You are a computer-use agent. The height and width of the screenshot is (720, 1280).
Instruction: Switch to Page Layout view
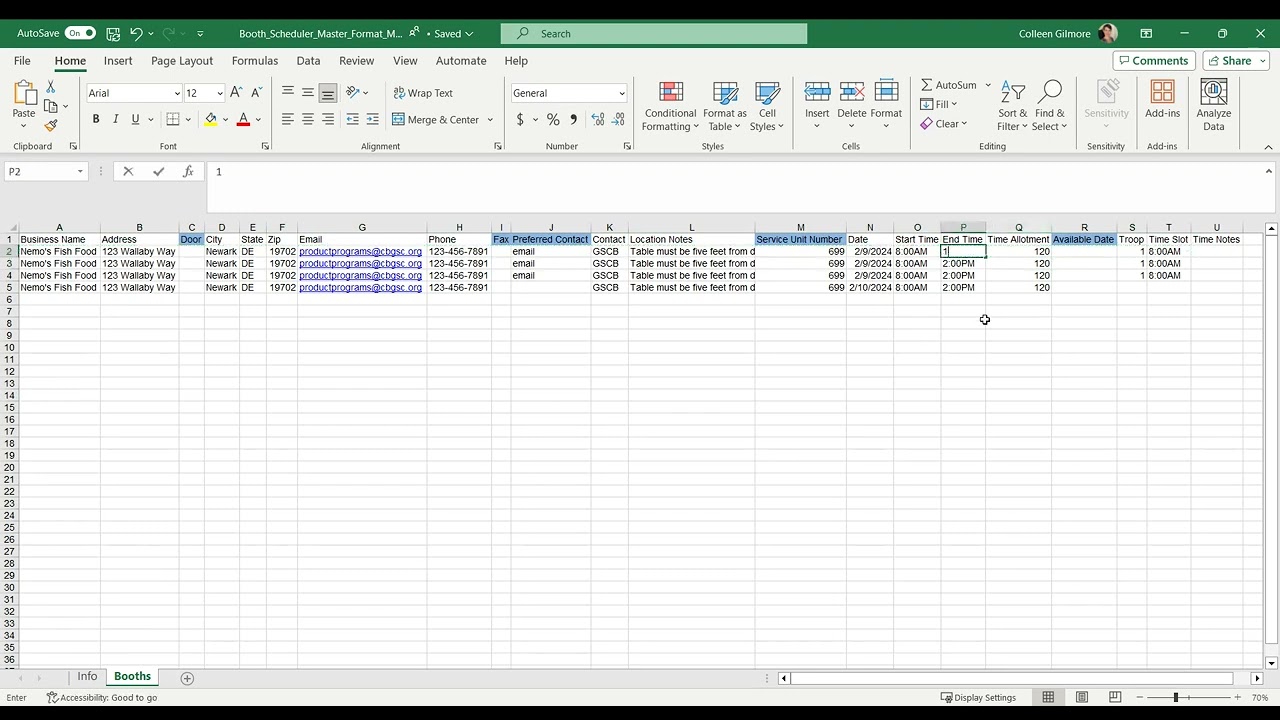click(1082, 697)
